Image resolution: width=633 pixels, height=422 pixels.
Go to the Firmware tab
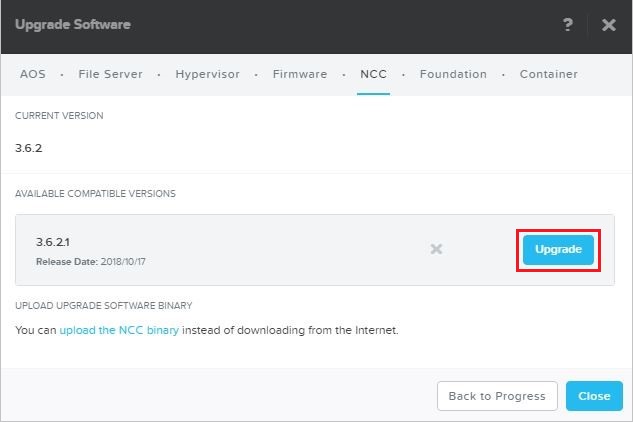300,74
